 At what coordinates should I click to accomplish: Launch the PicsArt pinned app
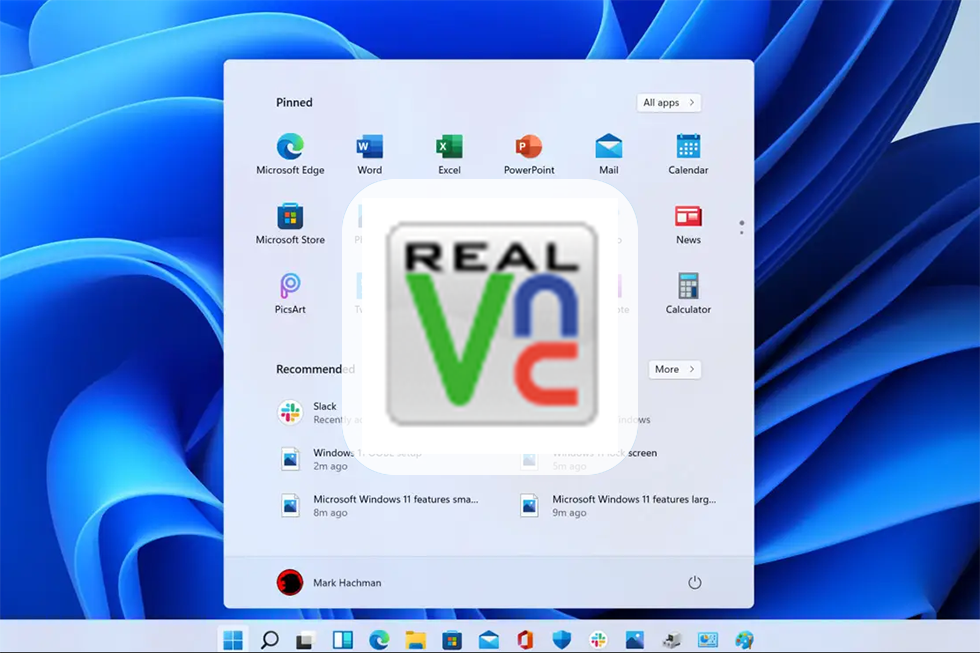290,293
